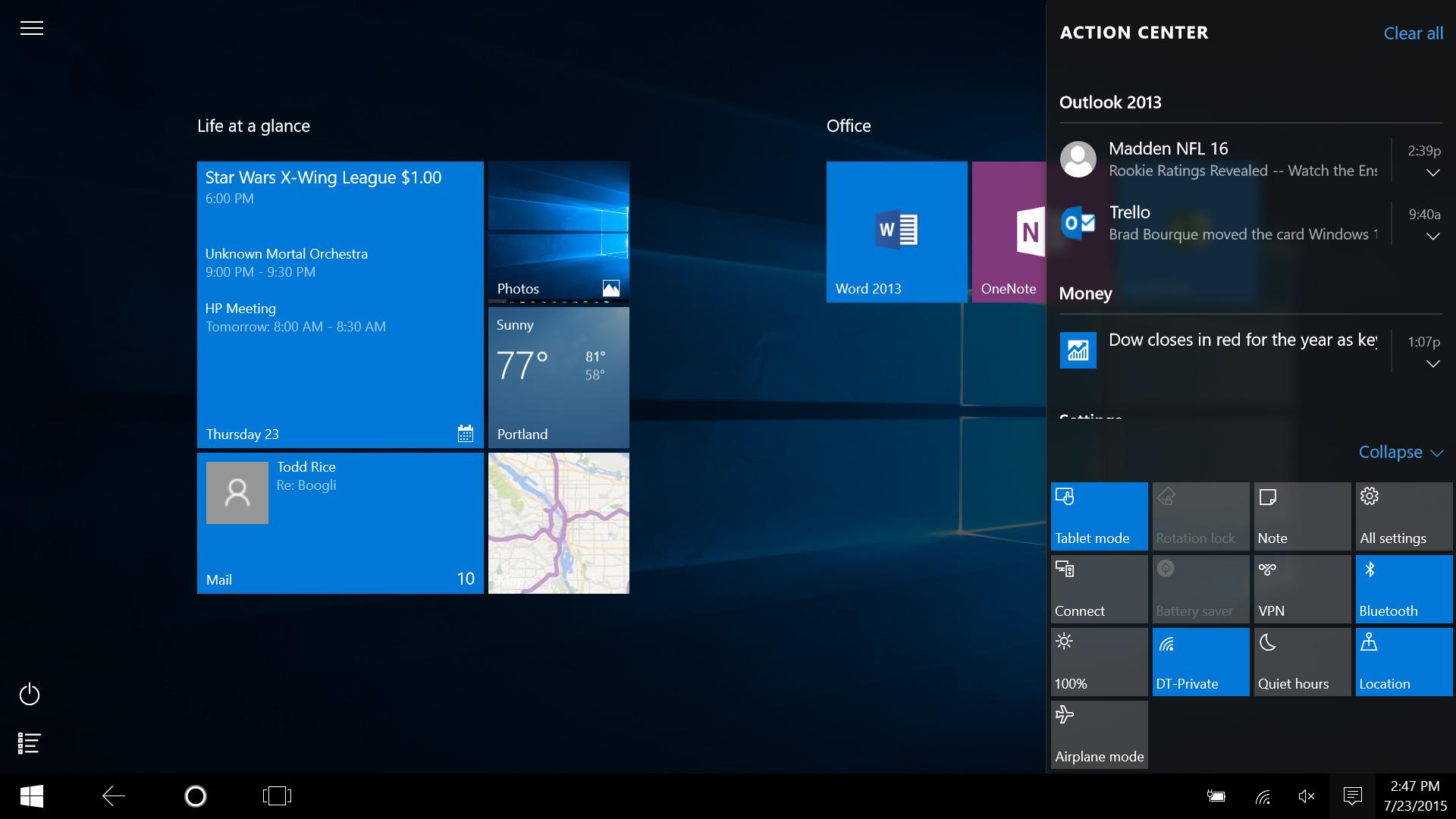
Task: Open Madden NFL 16 Rookie Ratings notification
Action: pyautogui.click(x=1243, y=159)
